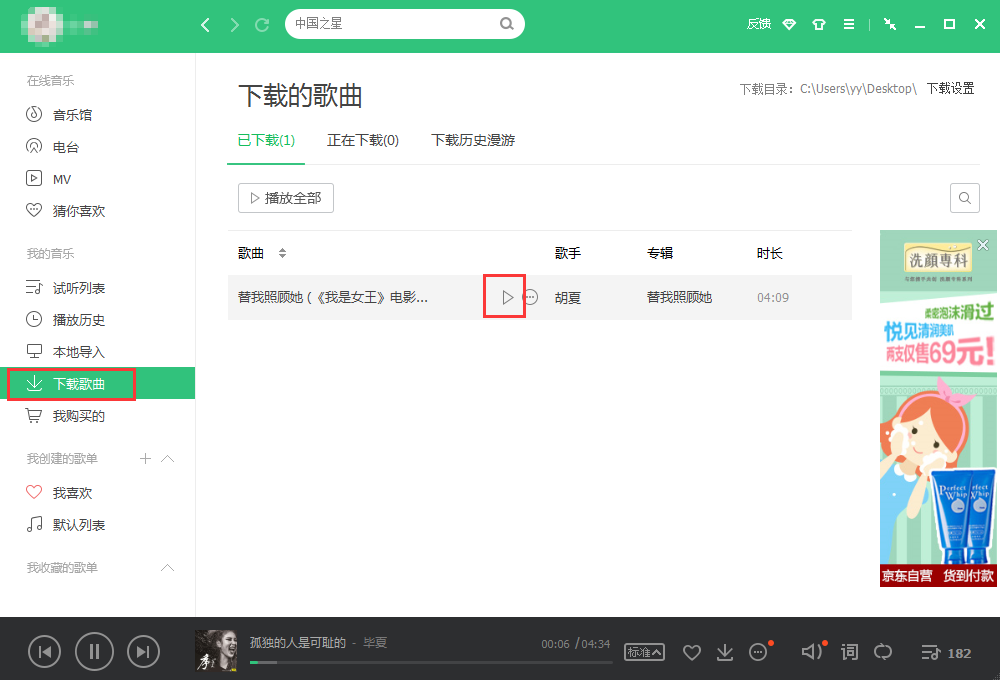
Task: Switch to the 正在下载(0) tab
Action: pos(363,141)
